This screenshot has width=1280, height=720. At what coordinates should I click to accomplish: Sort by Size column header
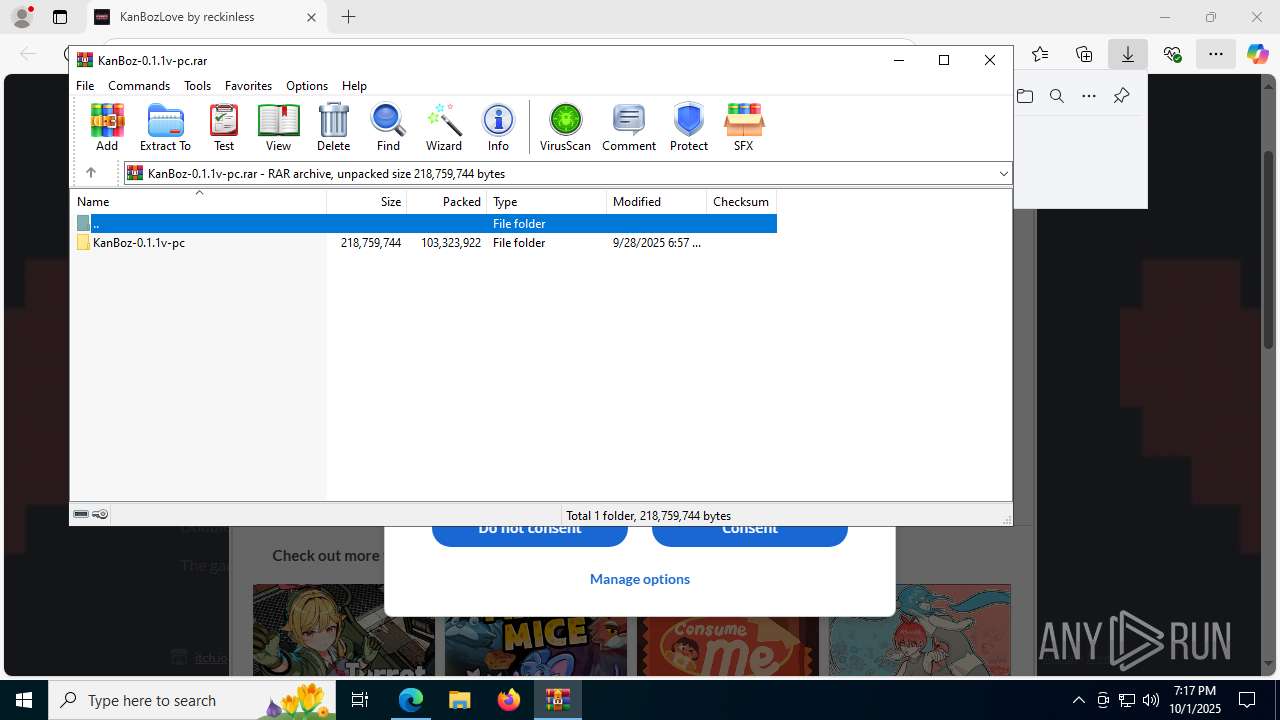point(367,201)
